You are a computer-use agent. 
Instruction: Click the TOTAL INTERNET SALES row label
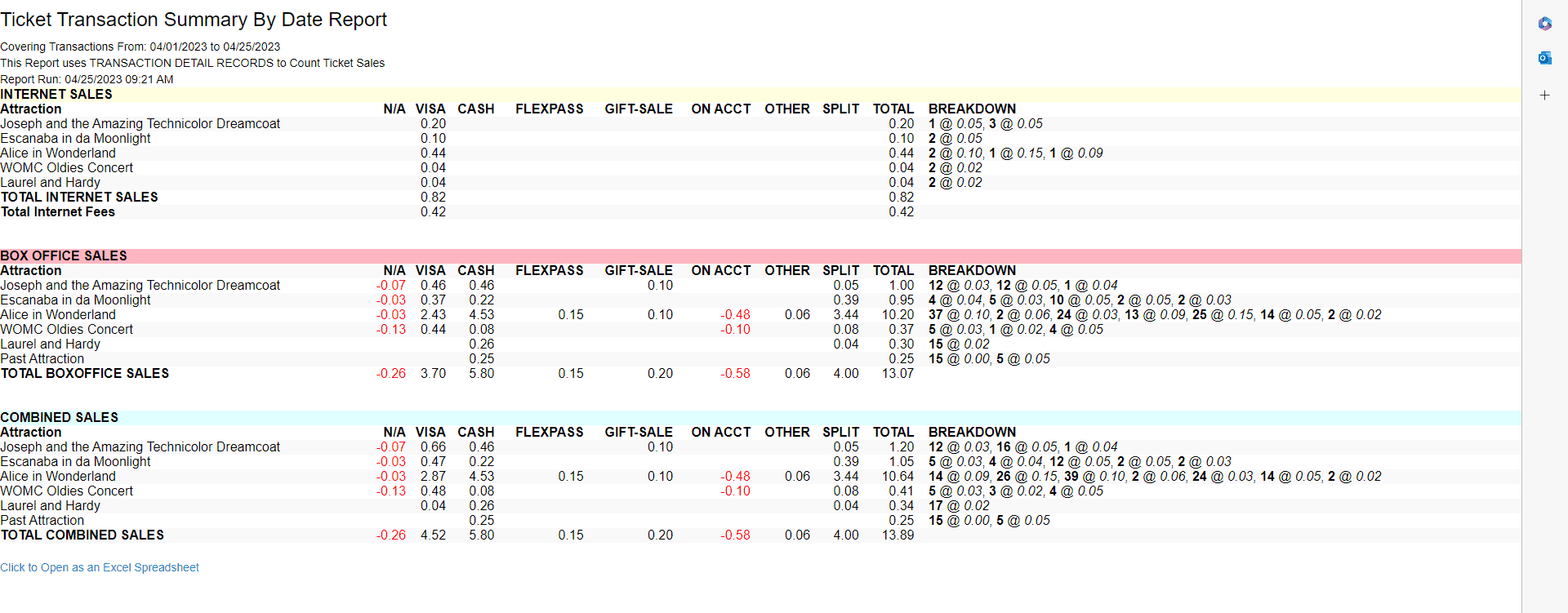(79, 198)
